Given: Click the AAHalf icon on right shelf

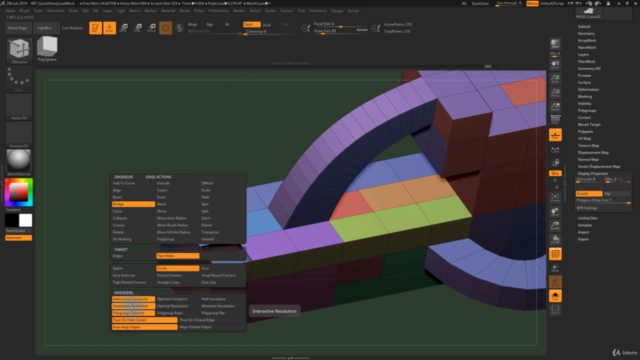Looking at the screenshot, I should (555, 107).
